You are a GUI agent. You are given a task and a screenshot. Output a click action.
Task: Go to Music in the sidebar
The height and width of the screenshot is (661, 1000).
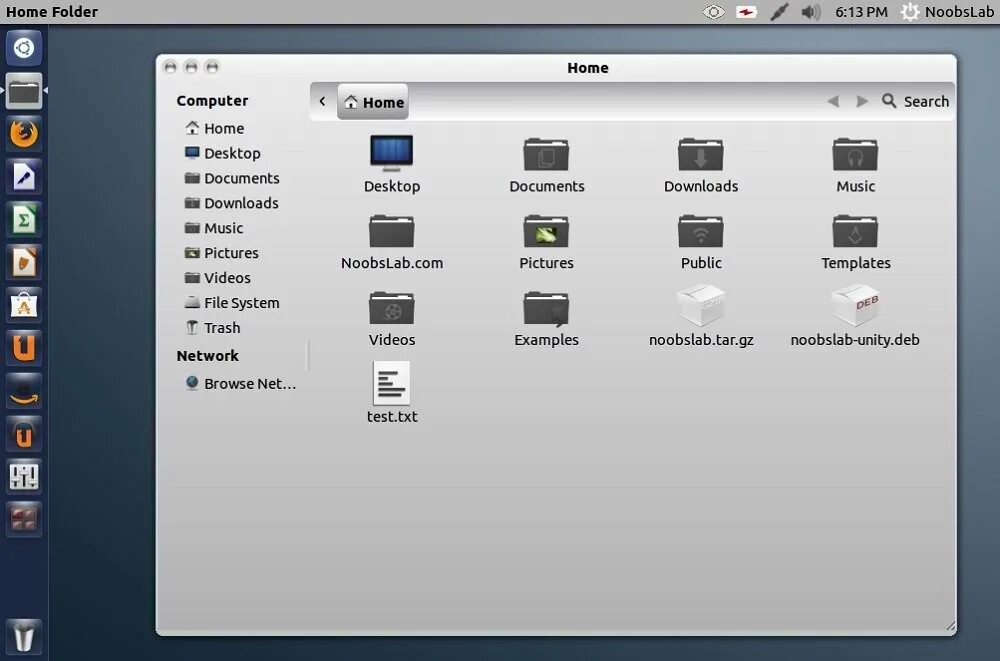click(x=214, y=228)
